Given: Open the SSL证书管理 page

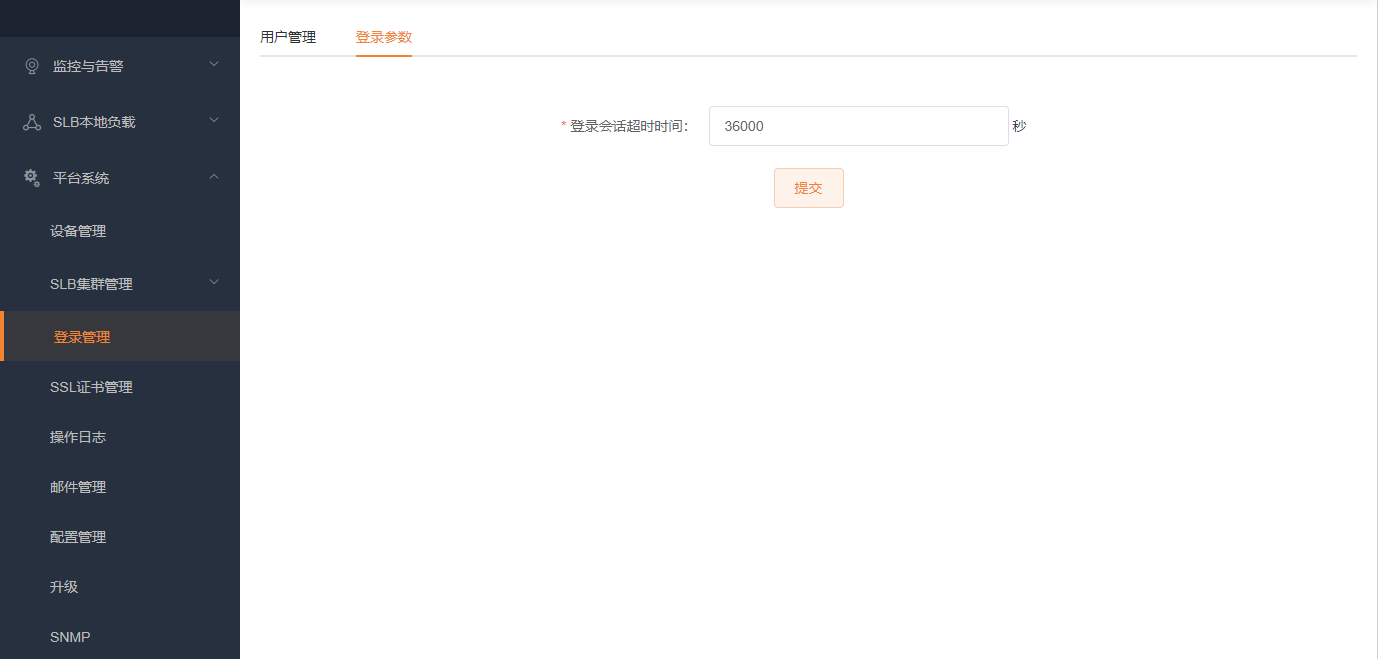Looking at the screenshot, I should coord(92,387).
